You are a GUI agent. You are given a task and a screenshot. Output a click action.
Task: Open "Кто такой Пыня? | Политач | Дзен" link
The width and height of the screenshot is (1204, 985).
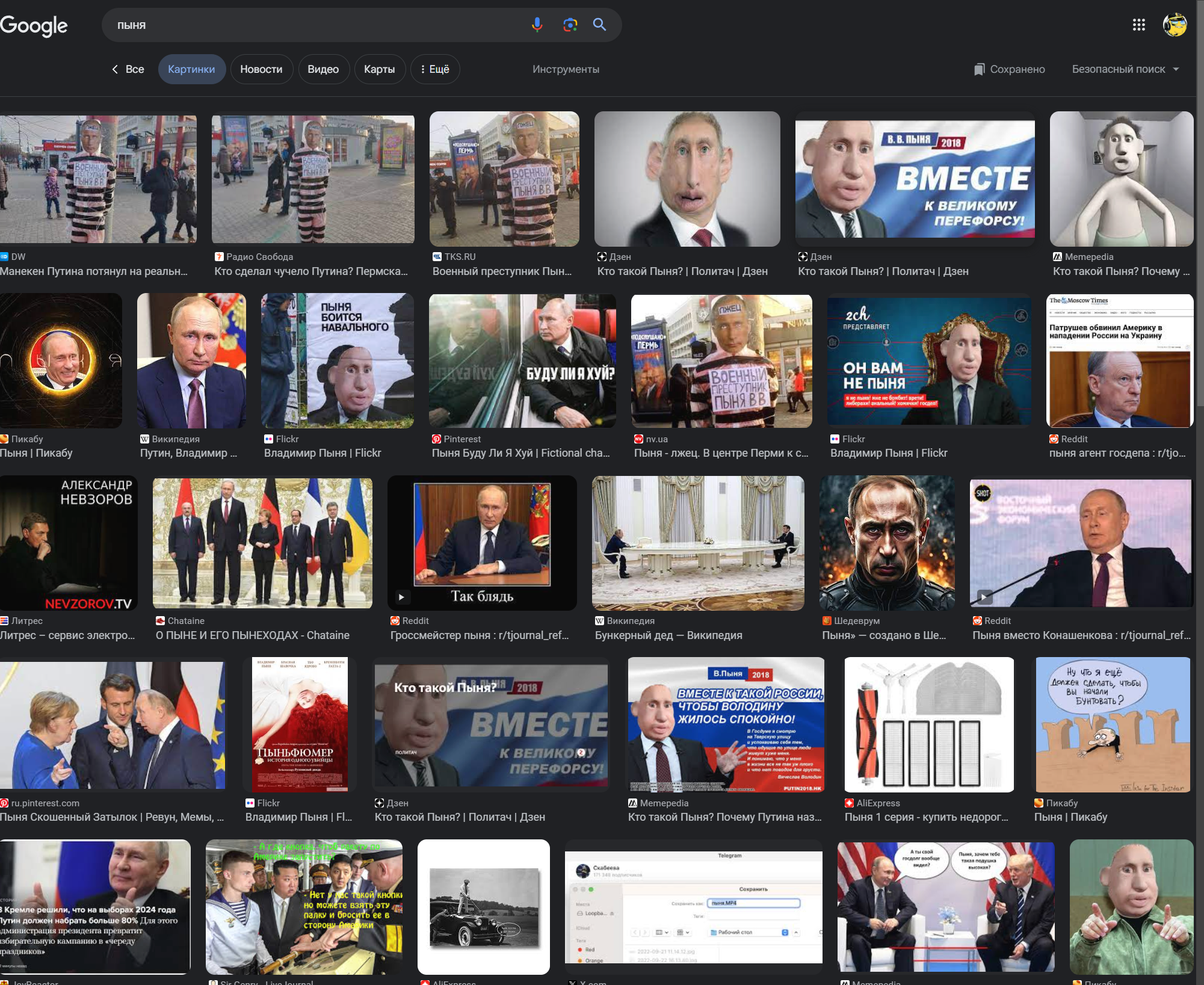tap(682, 271)
